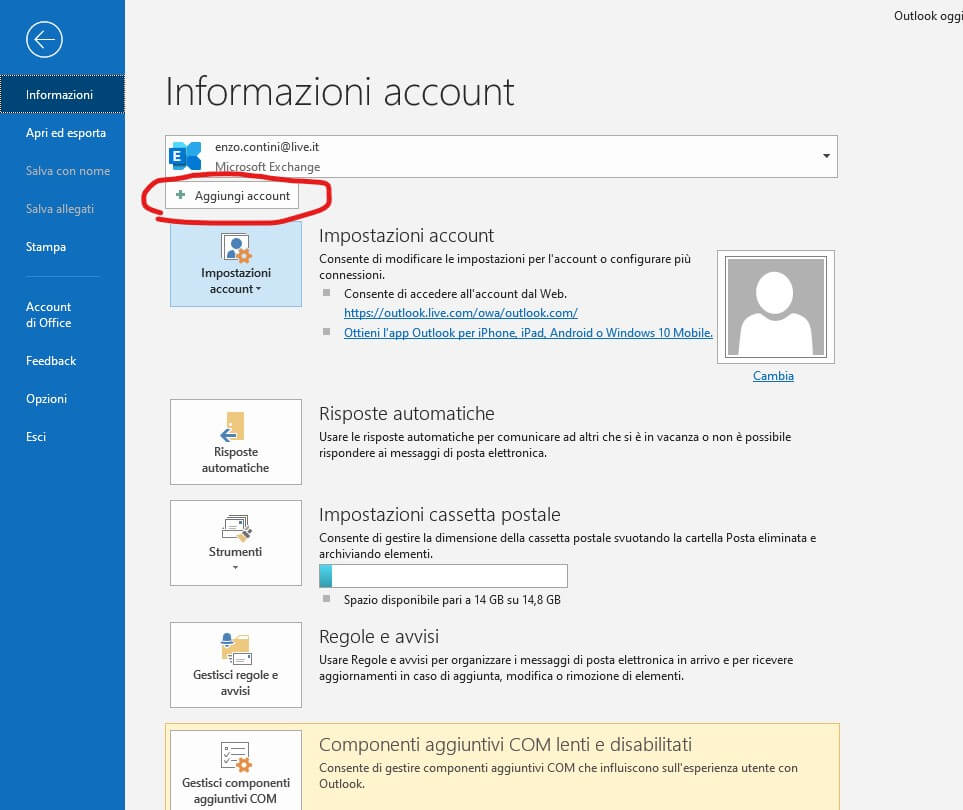Expand the account selector dropdown arrow
Viewport: 963px width, 810px height.
click(x=826, y=157)
